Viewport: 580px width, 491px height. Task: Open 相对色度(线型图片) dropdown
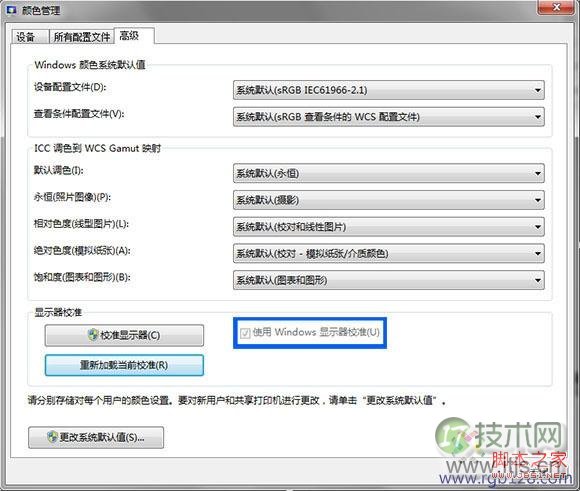coord(388,226)
